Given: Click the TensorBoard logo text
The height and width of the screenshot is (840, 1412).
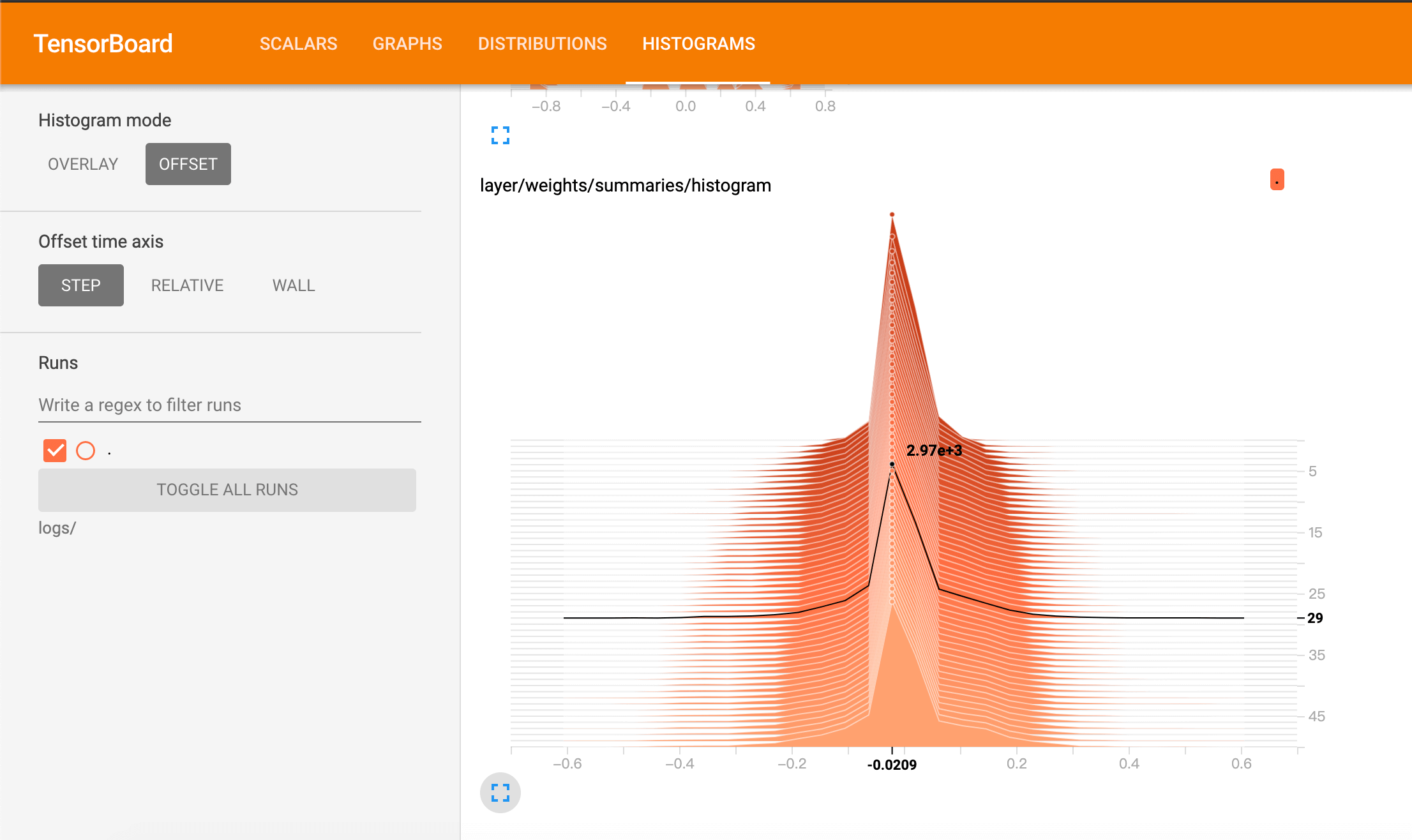Looking at the screenshot, I should (x=103, y=43).
